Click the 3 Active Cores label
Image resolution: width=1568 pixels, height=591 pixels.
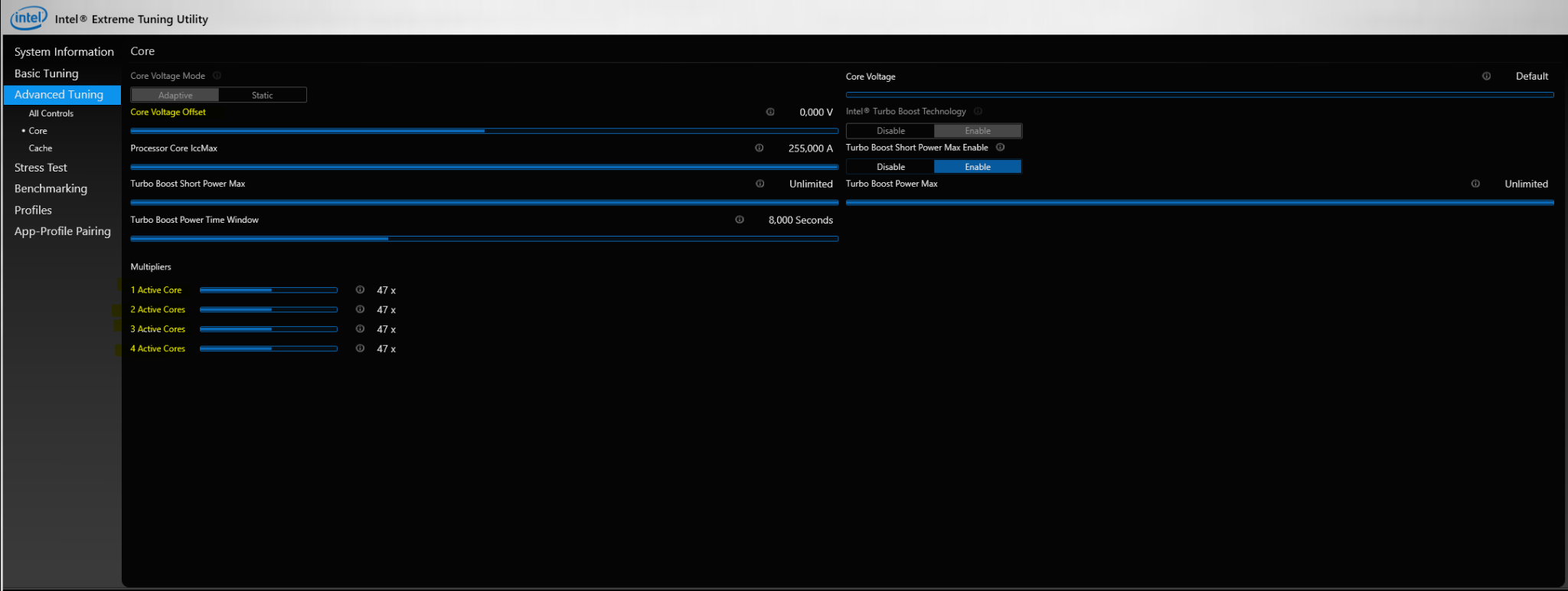[x=158, y=329]
